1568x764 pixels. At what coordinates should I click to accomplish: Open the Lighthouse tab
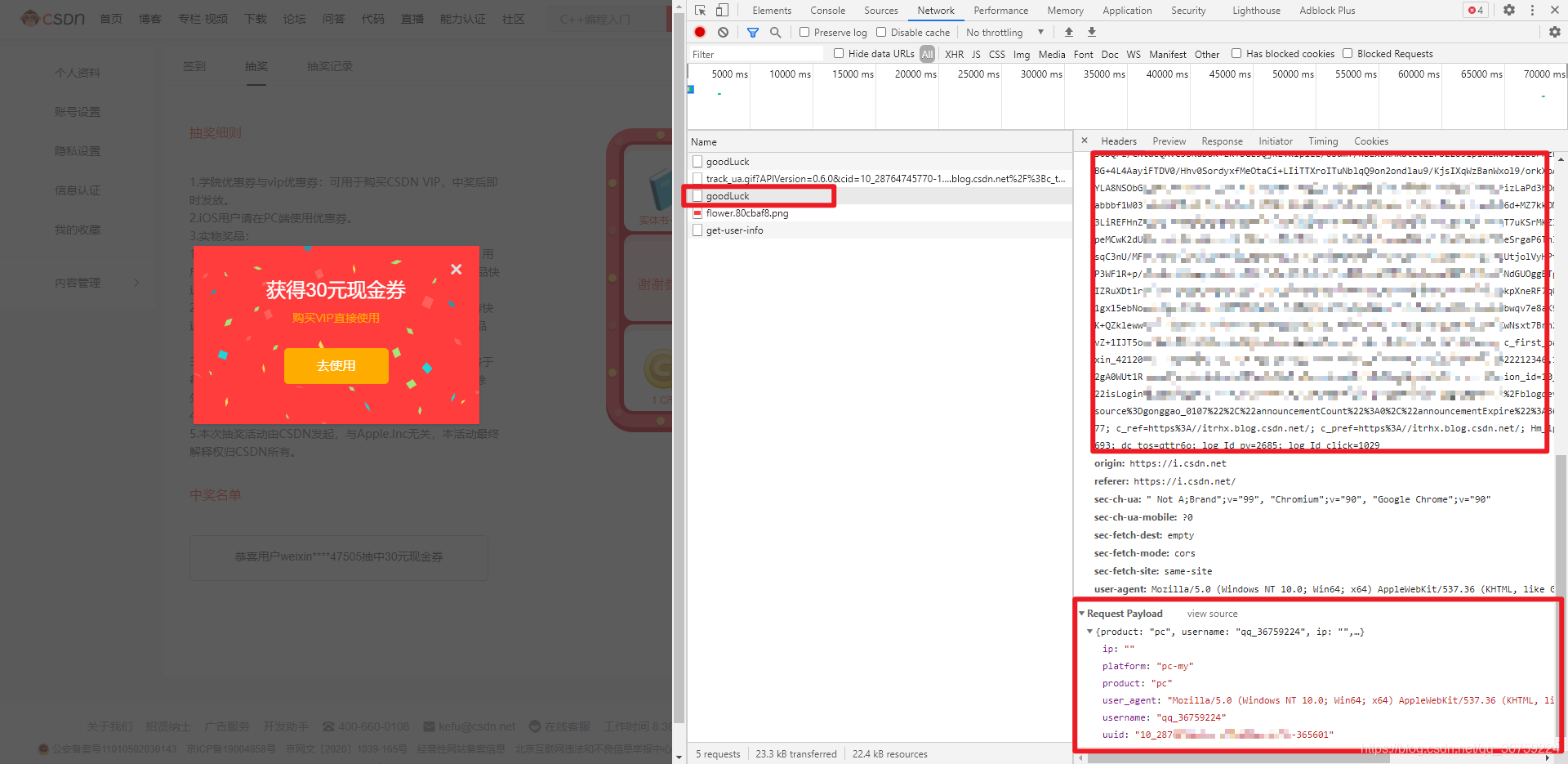[1256, 11]
